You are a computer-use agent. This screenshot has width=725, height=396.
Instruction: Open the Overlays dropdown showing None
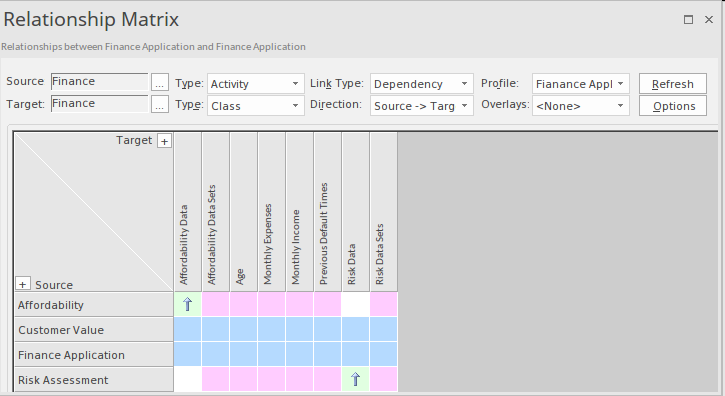pyautogui.click(x=580, y=106)
